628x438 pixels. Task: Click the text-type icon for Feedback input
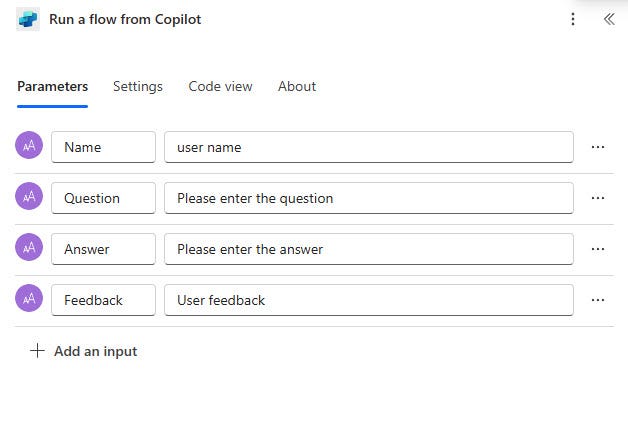[29, 298]
